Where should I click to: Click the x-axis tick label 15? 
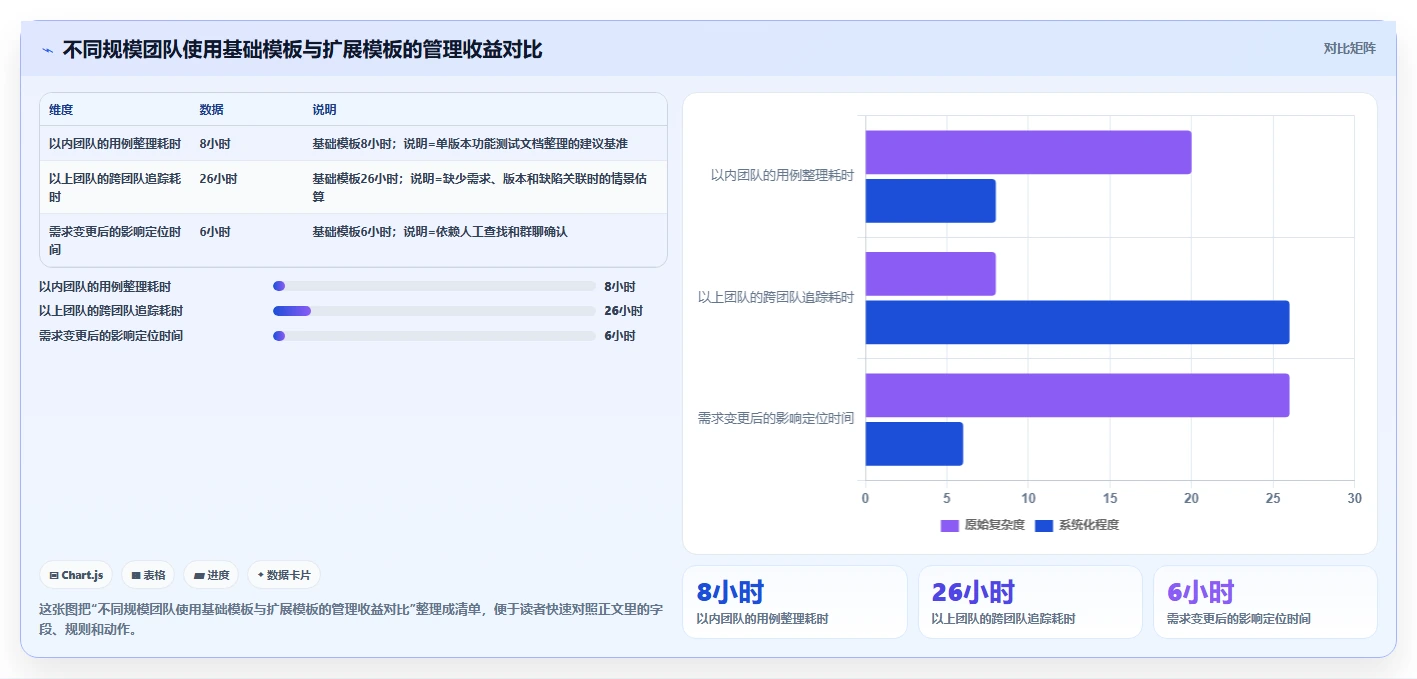click(1110, 498)
